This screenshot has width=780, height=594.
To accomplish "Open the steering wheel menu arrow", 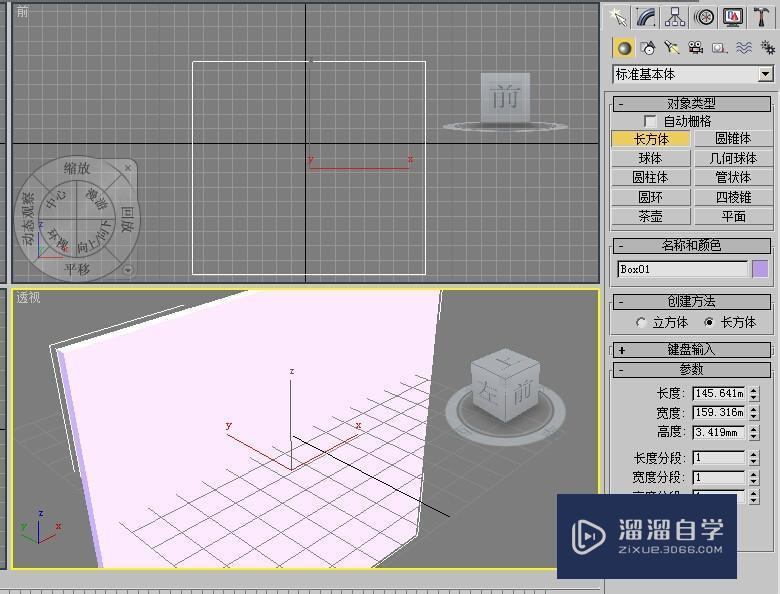I will [128, 270].
